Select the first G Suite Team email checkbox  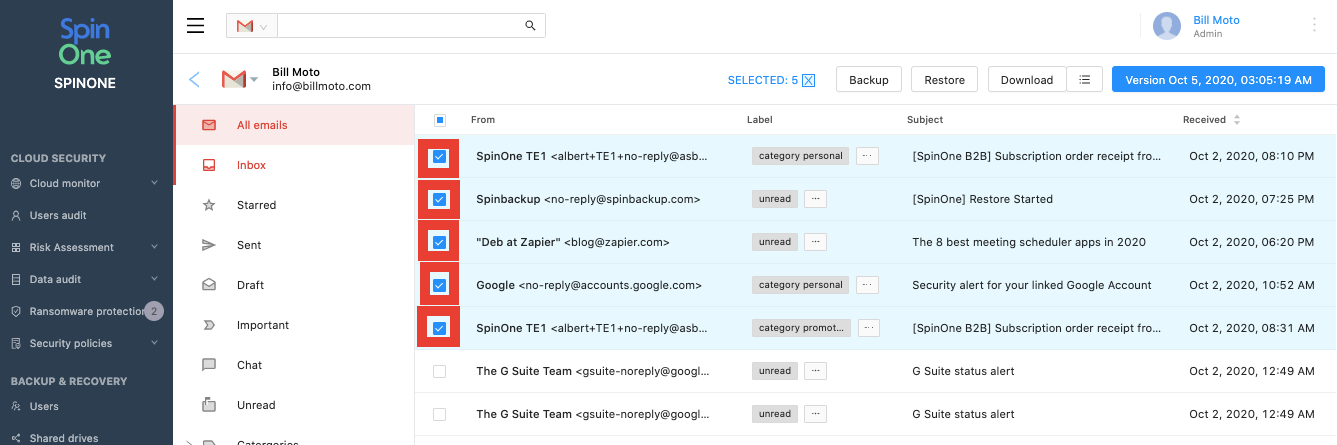point(439,371)
